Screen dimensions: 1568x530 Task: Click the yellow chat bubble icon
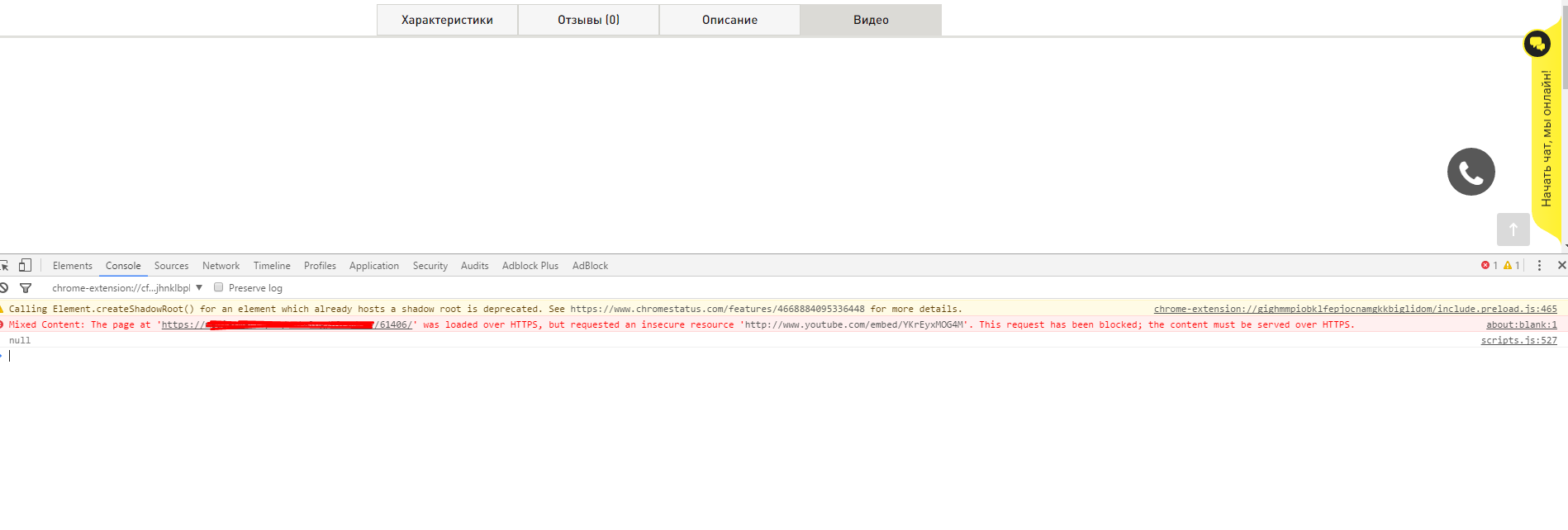click(1537, 43)
